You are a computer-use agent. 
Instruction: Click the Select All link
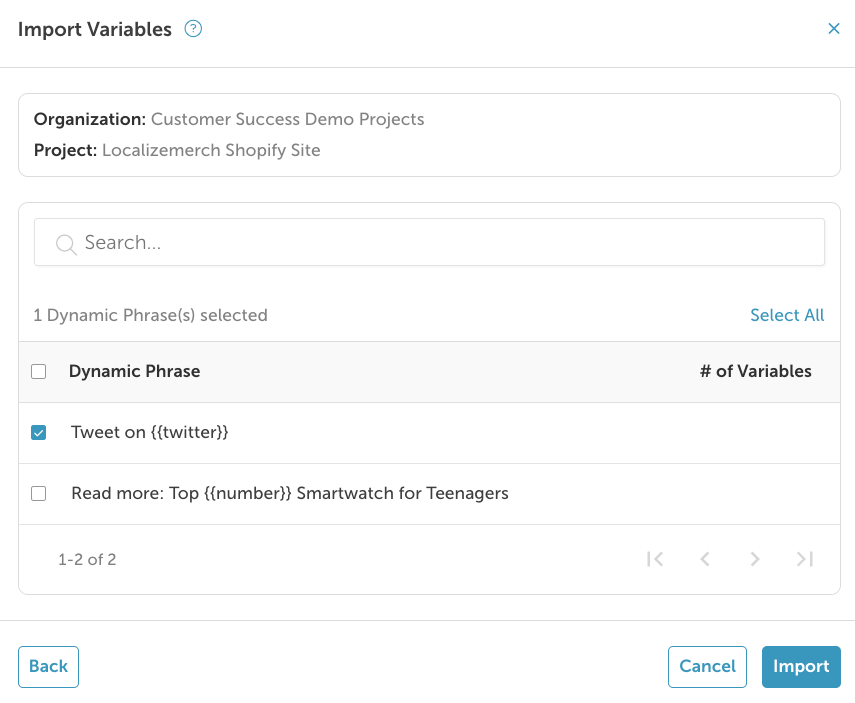(787, 315)
